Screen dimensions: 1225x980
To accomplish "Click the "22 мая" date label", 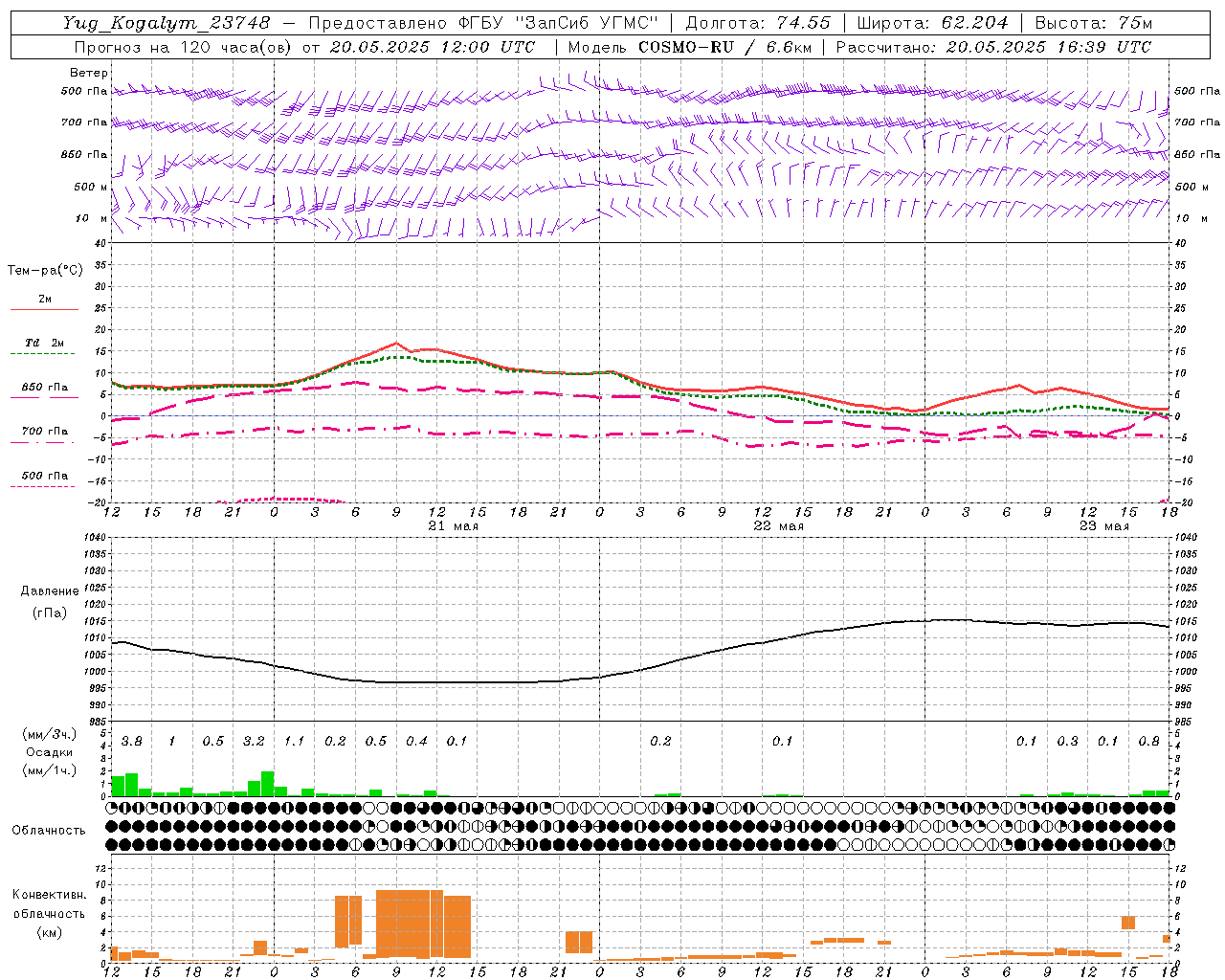I will pos(779,526).
